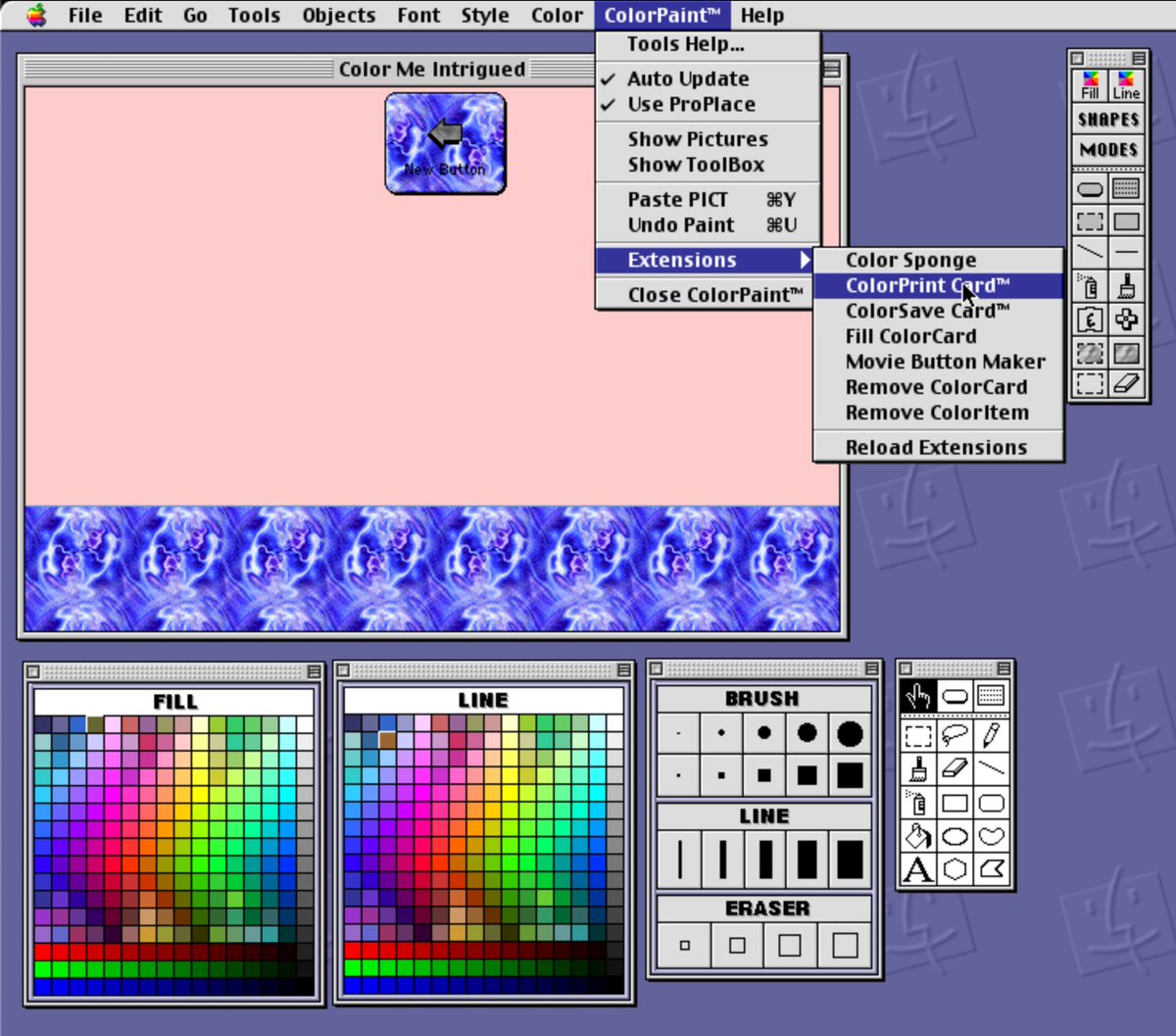
Task: Choose ColorSave Card™ from Extensions
Action: 939,311
